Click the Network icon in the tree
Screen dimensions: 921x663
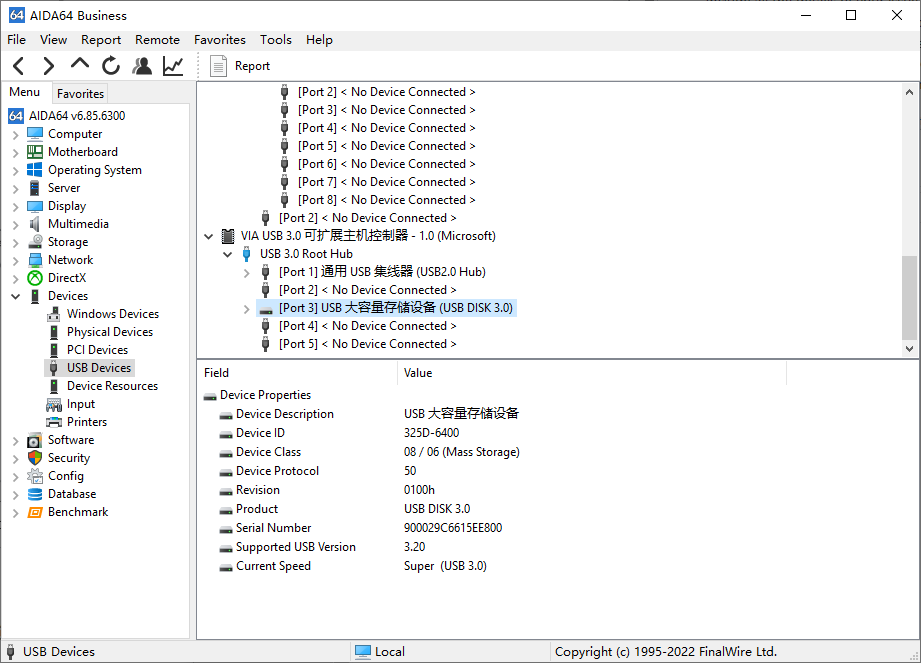pos(35,260)
